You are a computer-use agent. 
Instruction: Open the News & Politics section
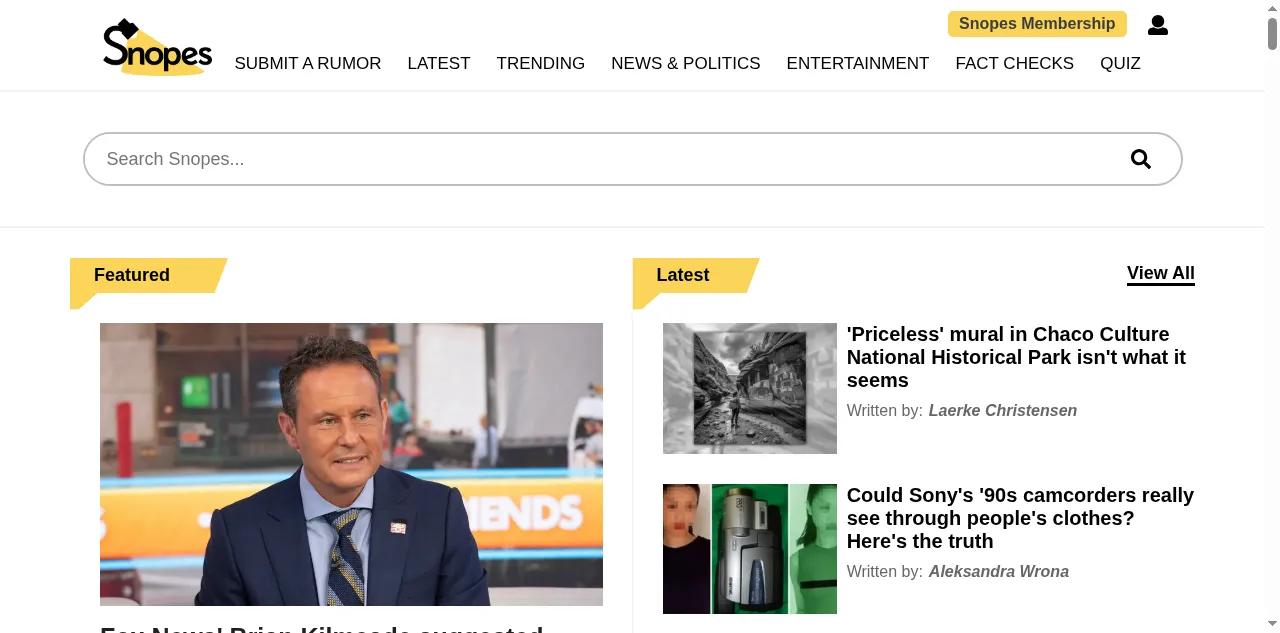tap(686, 63)
